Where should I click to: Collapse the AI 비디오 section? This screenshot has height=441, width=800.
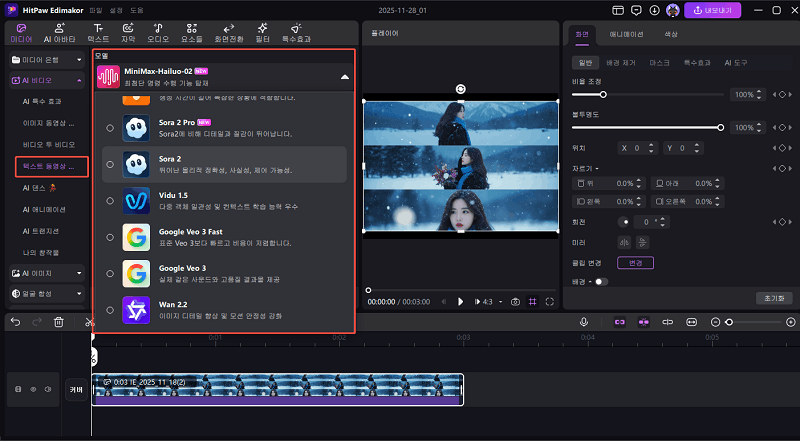47,81
